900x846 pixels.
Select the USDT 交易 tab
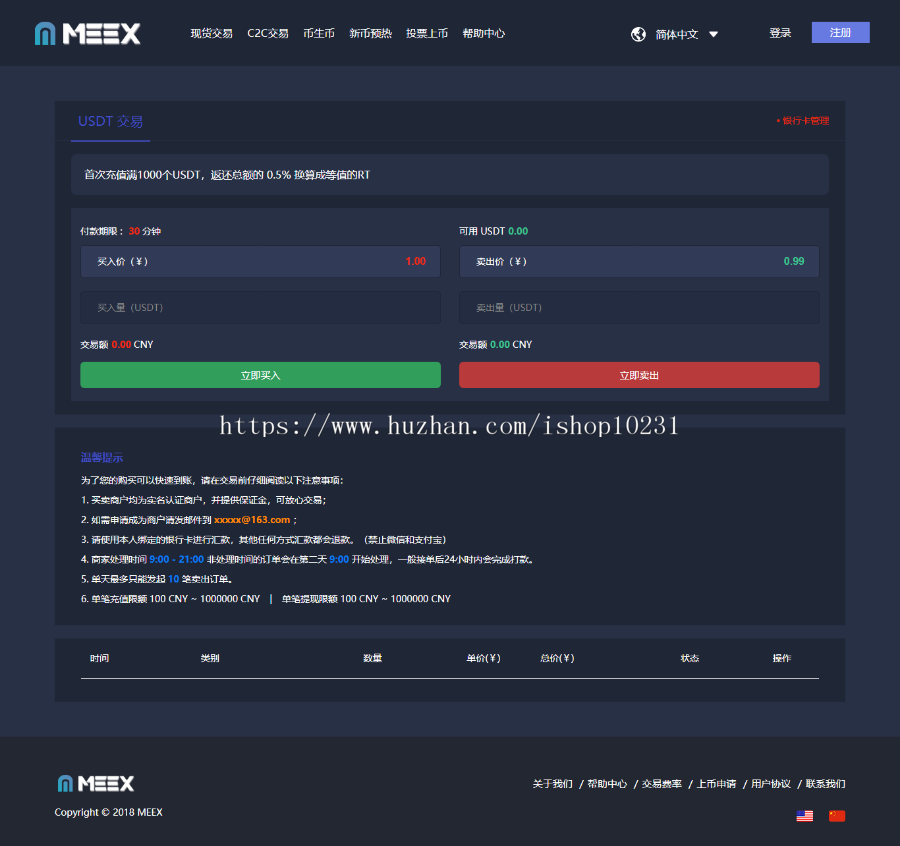[110, 122]
